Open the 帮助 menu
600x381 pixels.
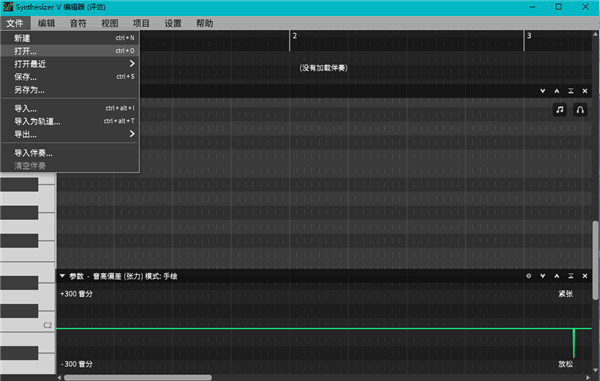pos(205,23)
